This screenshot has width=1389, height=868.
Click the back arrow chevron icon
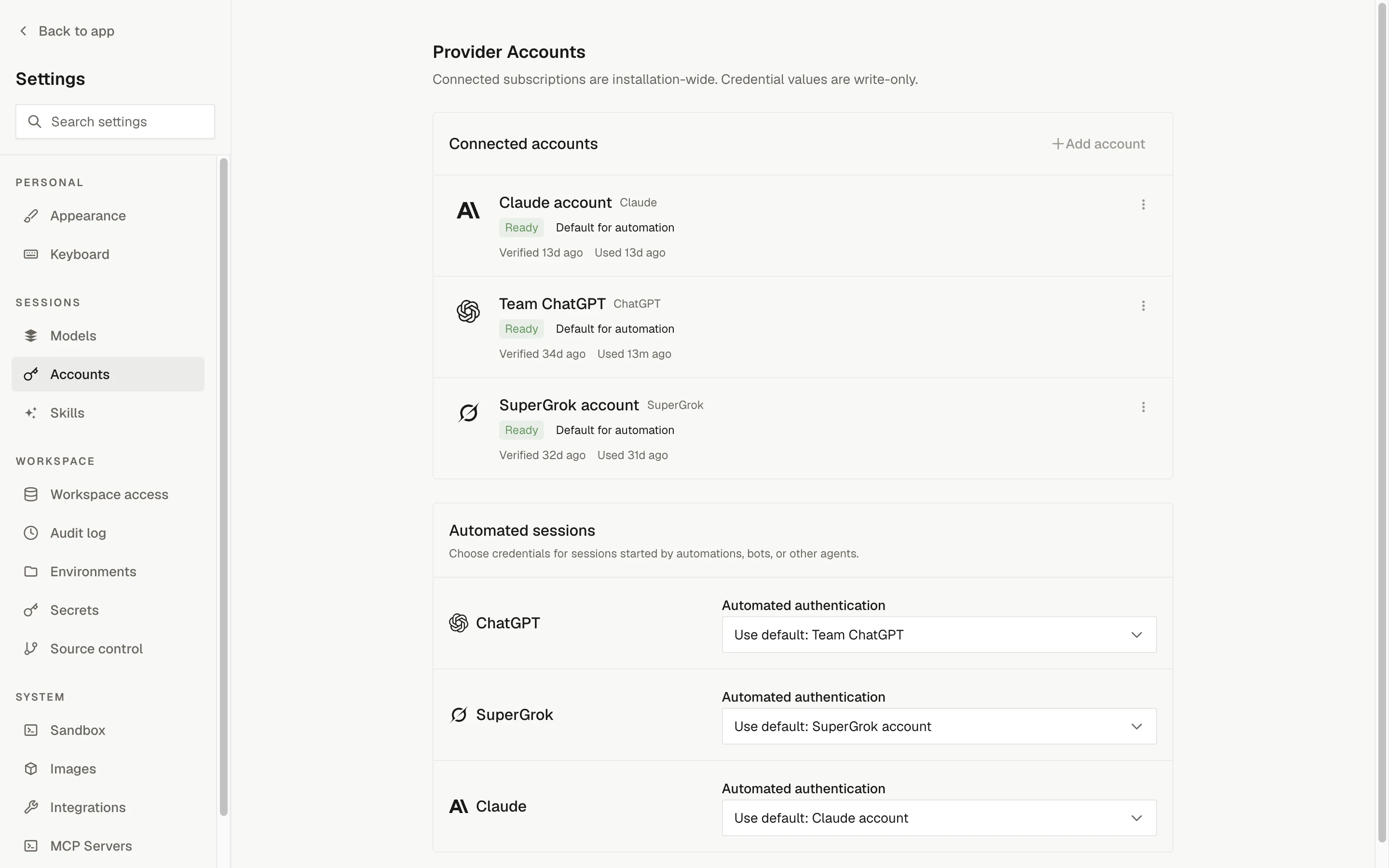(23, 31)
